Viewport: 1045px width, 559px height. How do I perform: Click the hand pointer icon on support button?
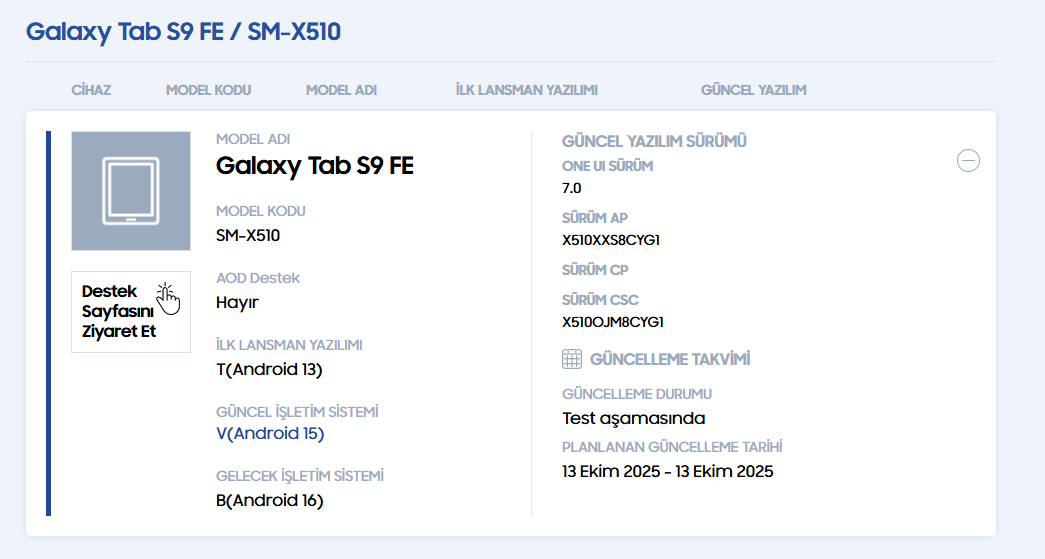click(167, 298)
